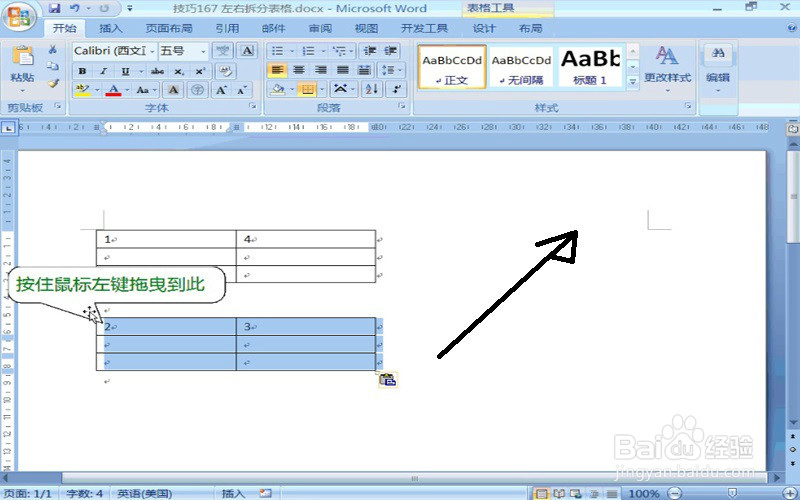800x500 pixels.
Task: Insert enclosed character (circled 字)
Action: click(197, 90)
